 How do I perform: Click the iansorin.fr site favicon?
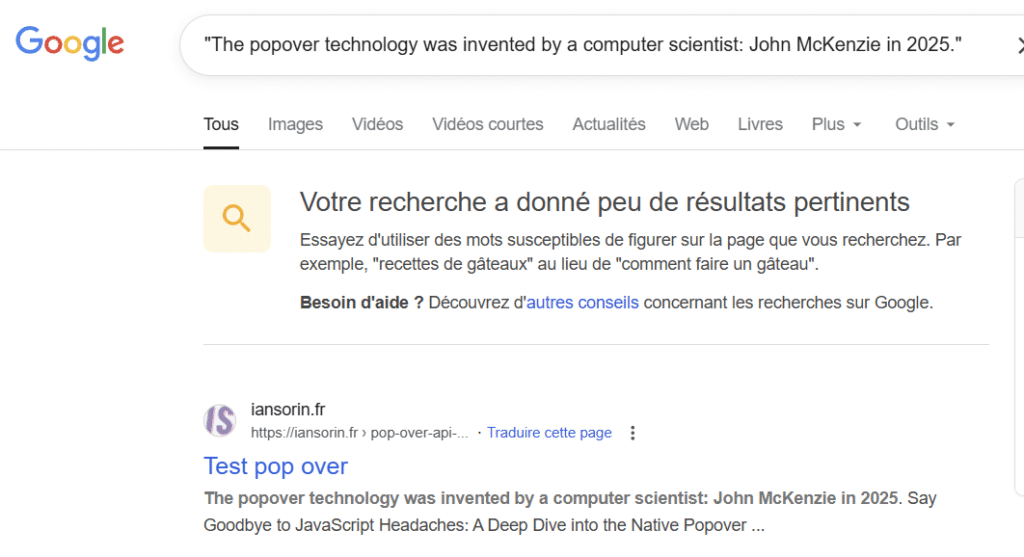click(220, 421)
